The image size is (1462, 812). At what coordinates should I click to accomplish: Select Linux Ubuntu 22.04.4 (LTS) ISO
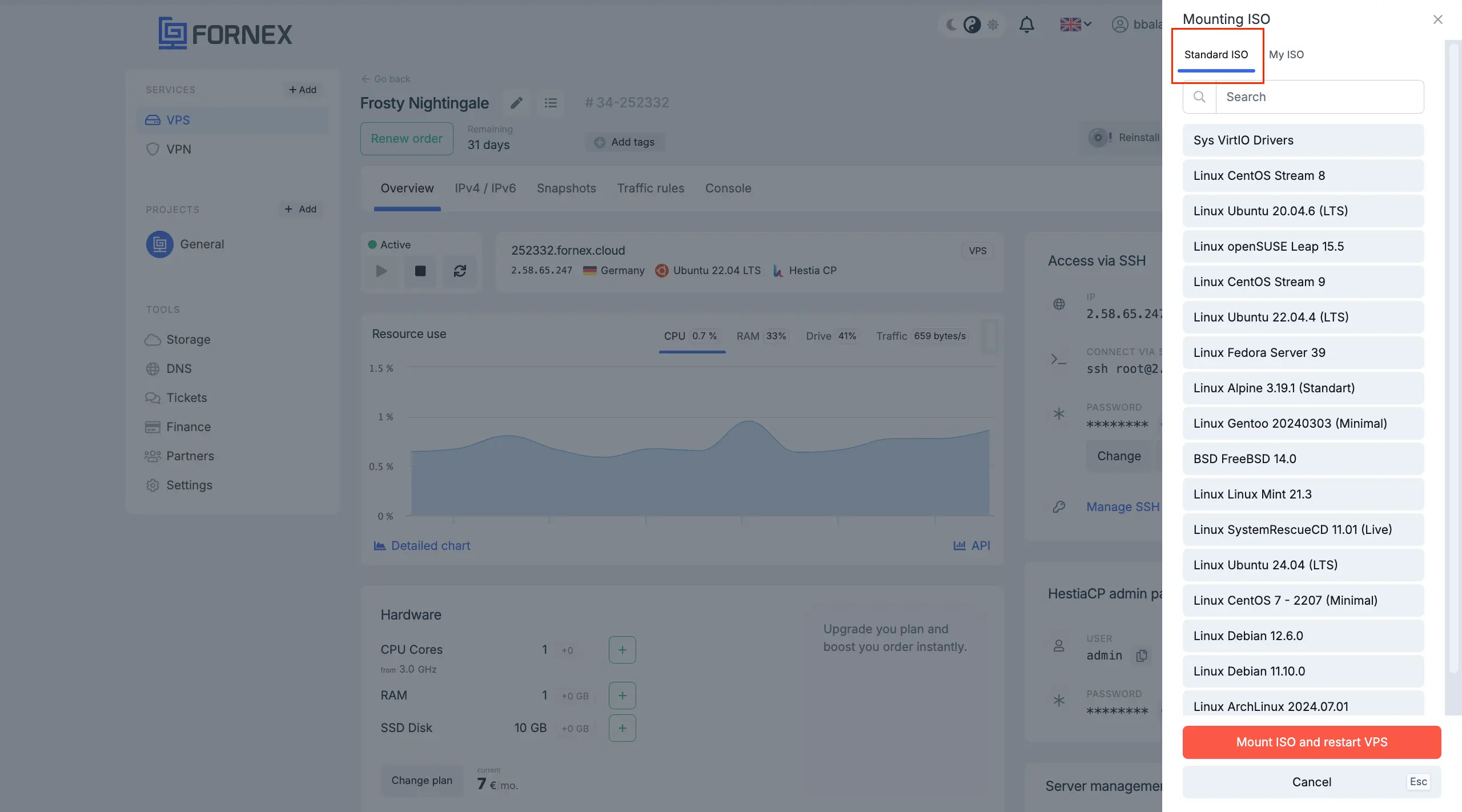click(1303, 317)
